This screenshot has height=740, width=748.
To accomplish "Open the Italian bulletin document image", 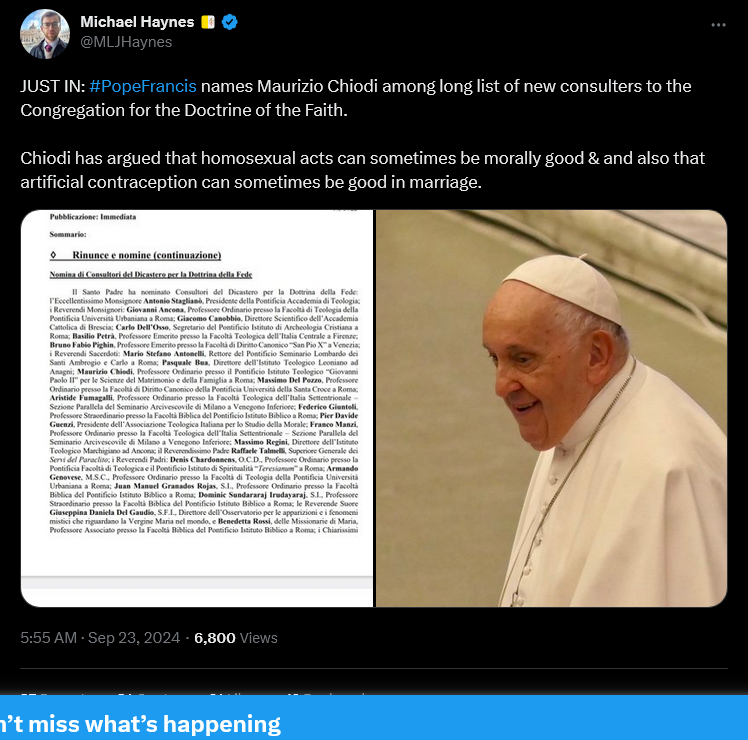I will [197, 408].
